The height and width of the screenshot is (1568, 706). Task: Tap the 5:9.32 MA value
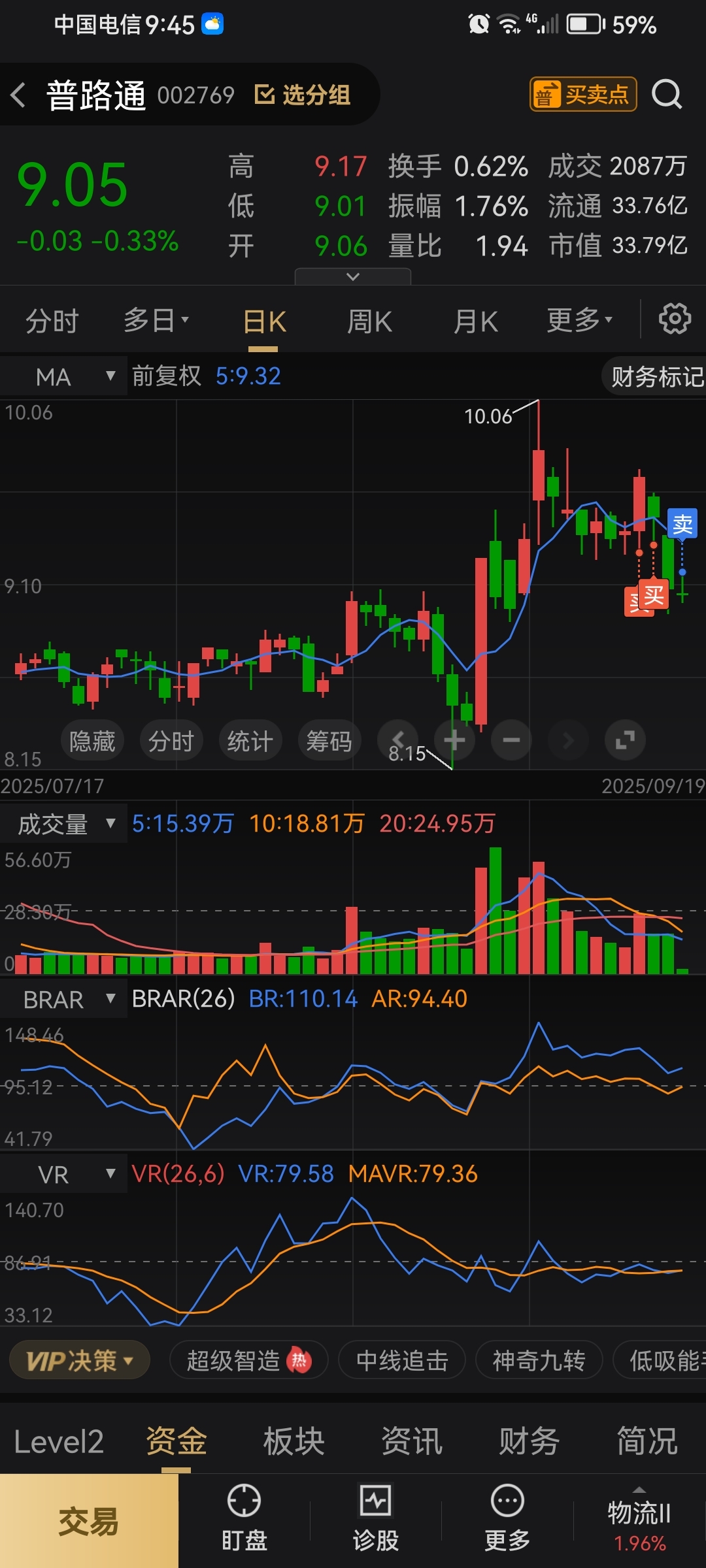(248, 376)
